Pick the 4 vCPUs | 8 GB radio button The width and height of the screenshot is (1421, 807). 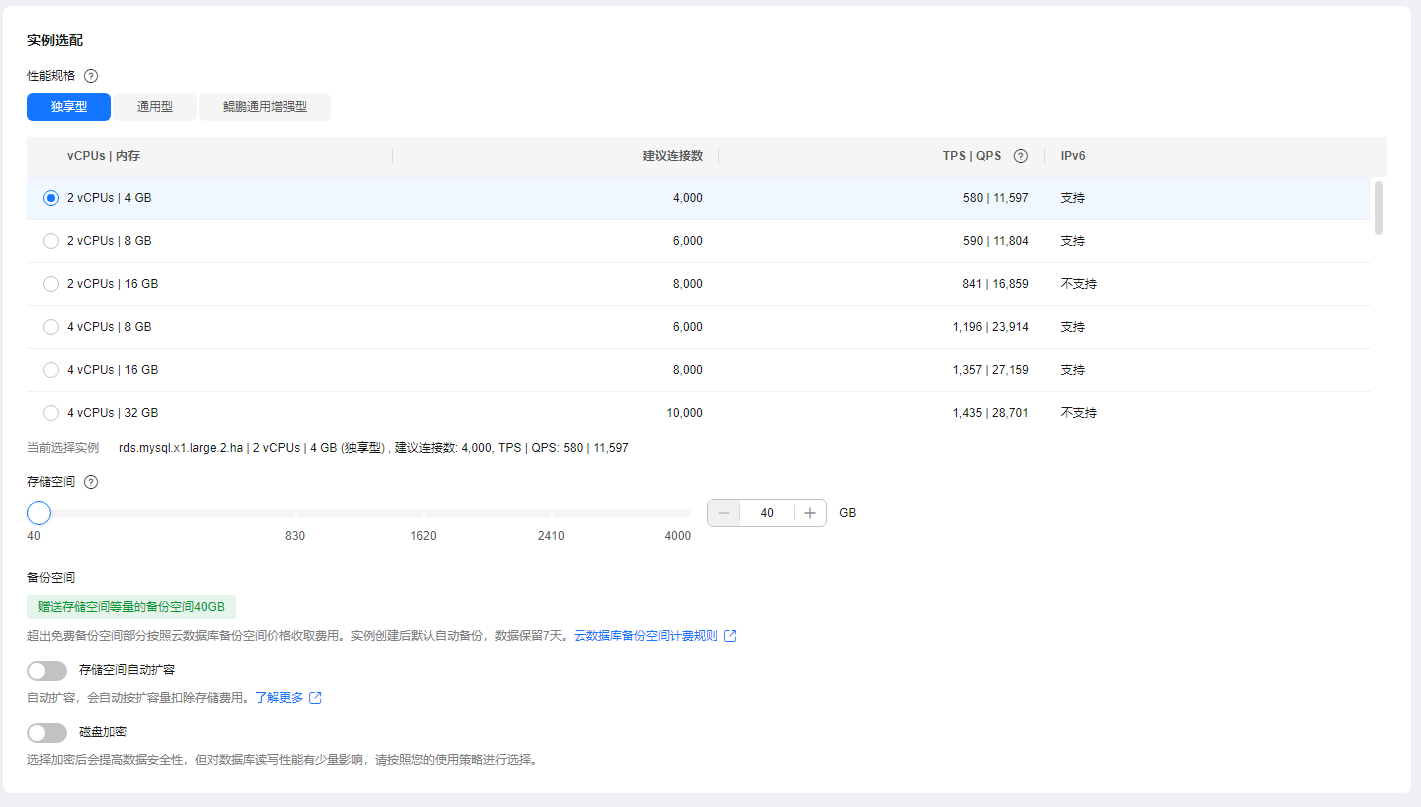point(51,327)
